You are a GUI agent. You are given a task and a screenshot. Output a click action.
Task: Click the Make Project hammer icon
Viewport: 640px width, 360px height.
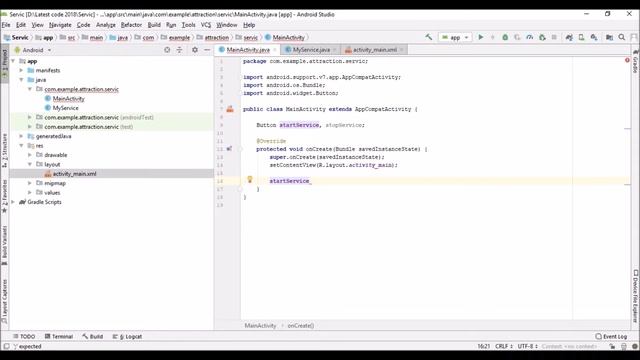(429, 37)
